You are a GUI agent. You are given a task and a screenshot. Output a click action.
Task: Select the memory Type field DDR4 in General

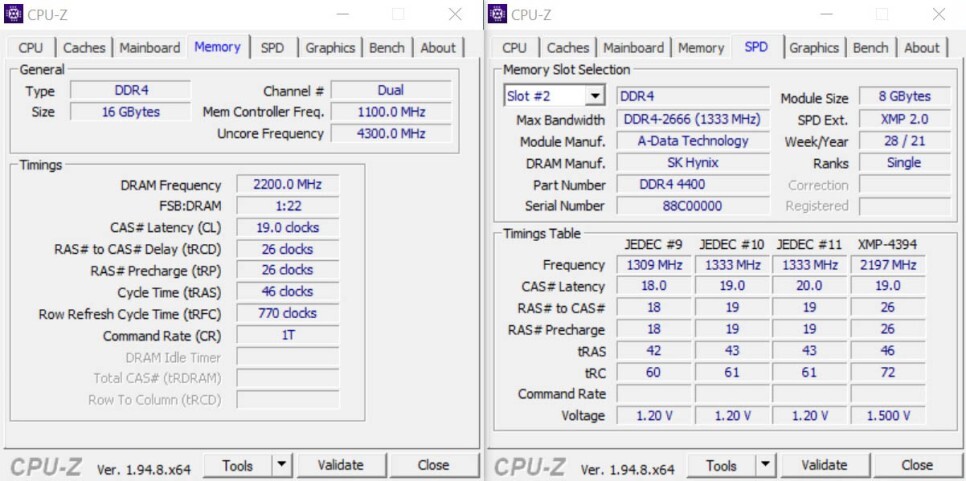click(131, 90)
